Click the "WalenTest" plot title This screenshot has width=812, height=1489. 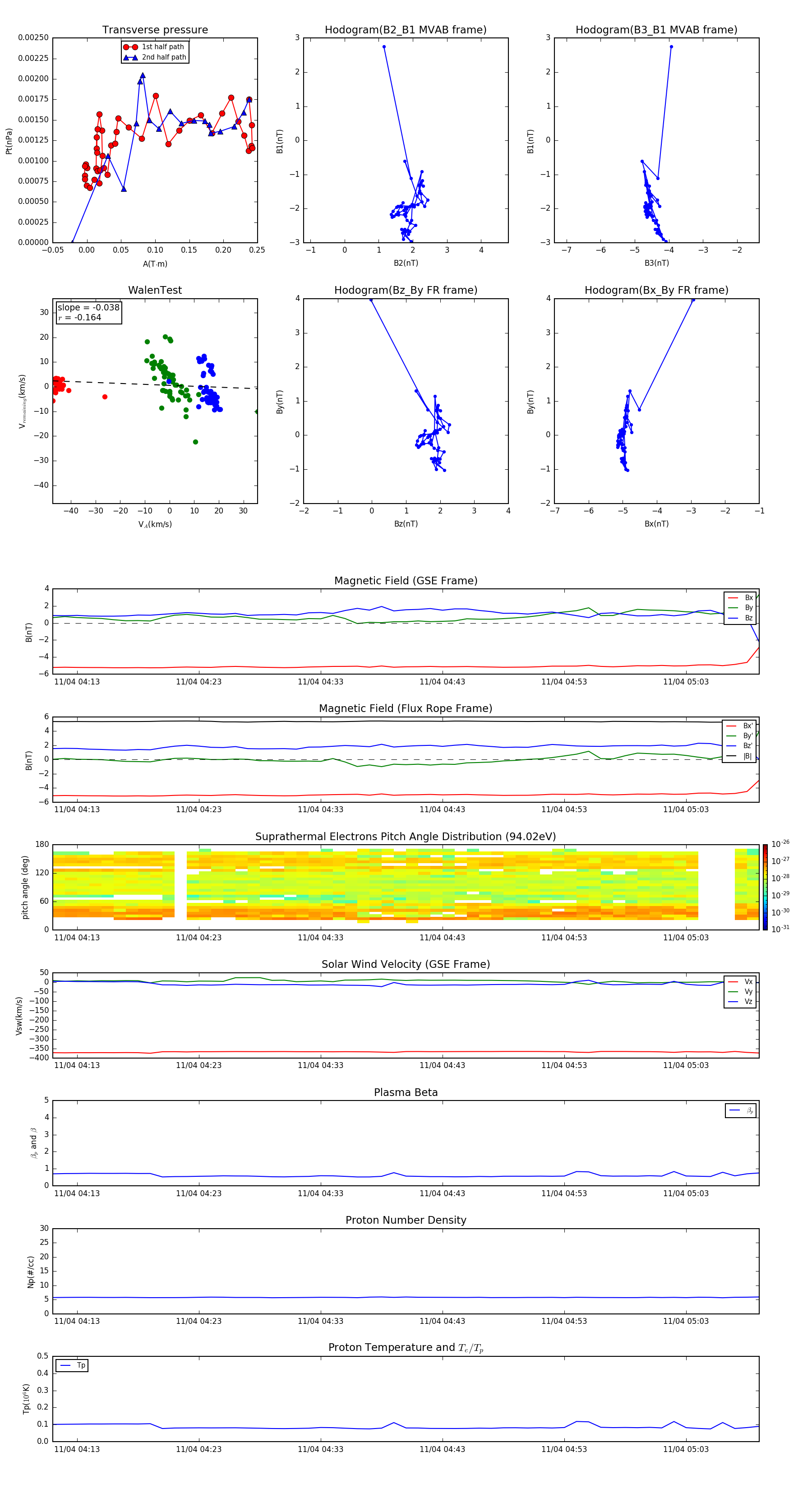click(x=155, y=290)
